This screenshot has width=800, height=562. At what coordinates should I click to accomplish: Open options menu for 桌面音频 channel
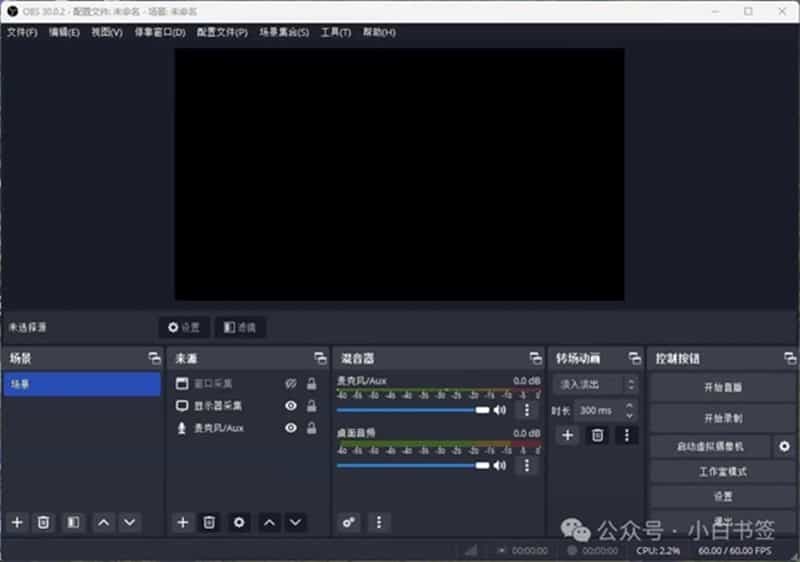click(x=527, y=465)
